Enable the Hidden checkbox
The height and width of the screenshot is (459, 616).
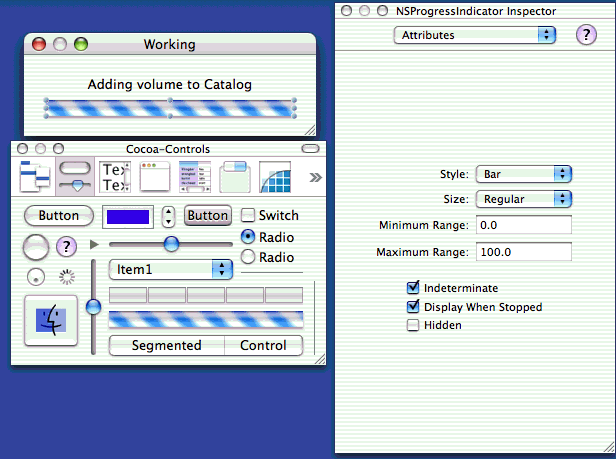413,325
